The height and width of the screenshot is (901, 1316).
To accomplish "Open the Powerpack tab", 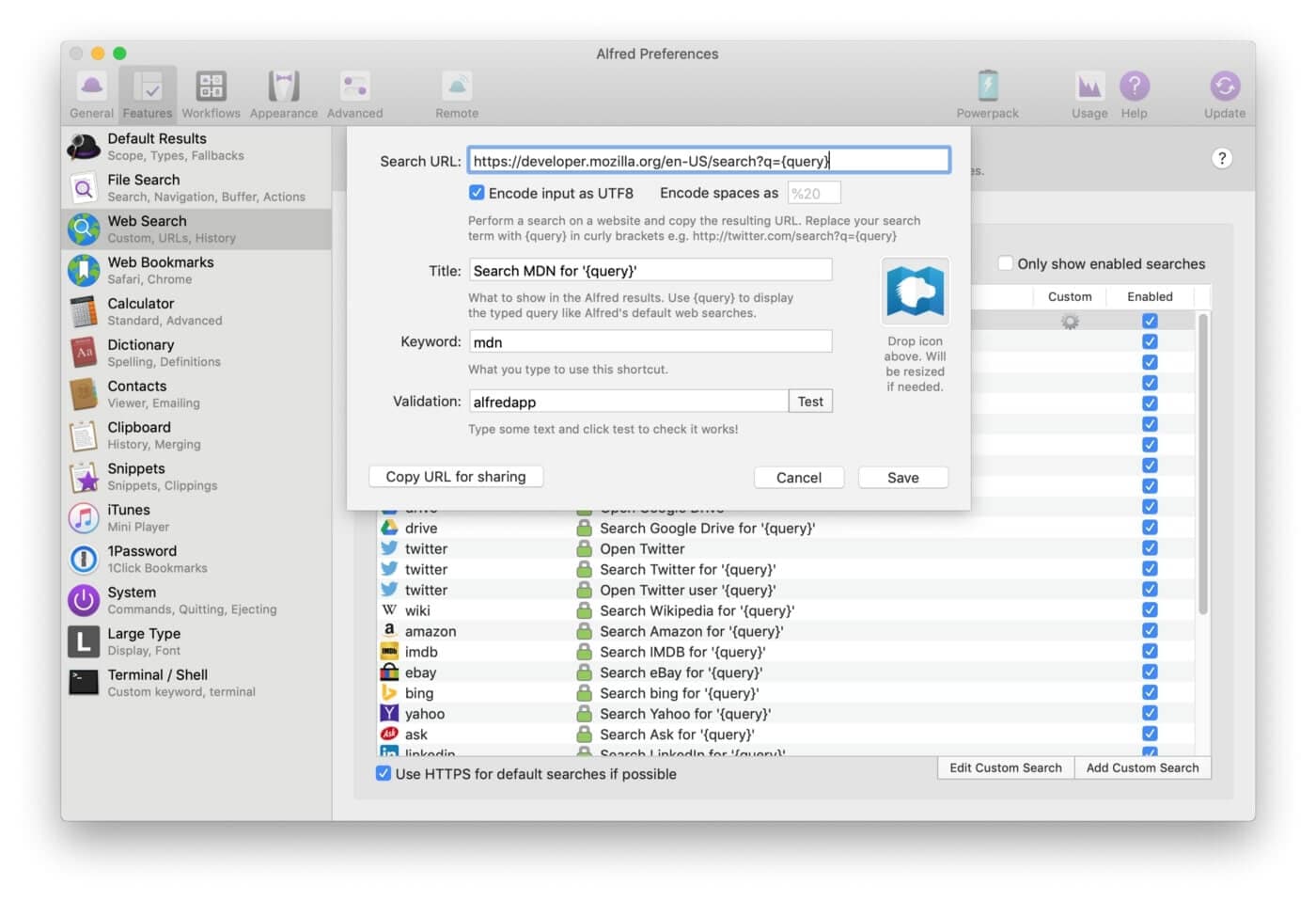I will coord(987,95).
